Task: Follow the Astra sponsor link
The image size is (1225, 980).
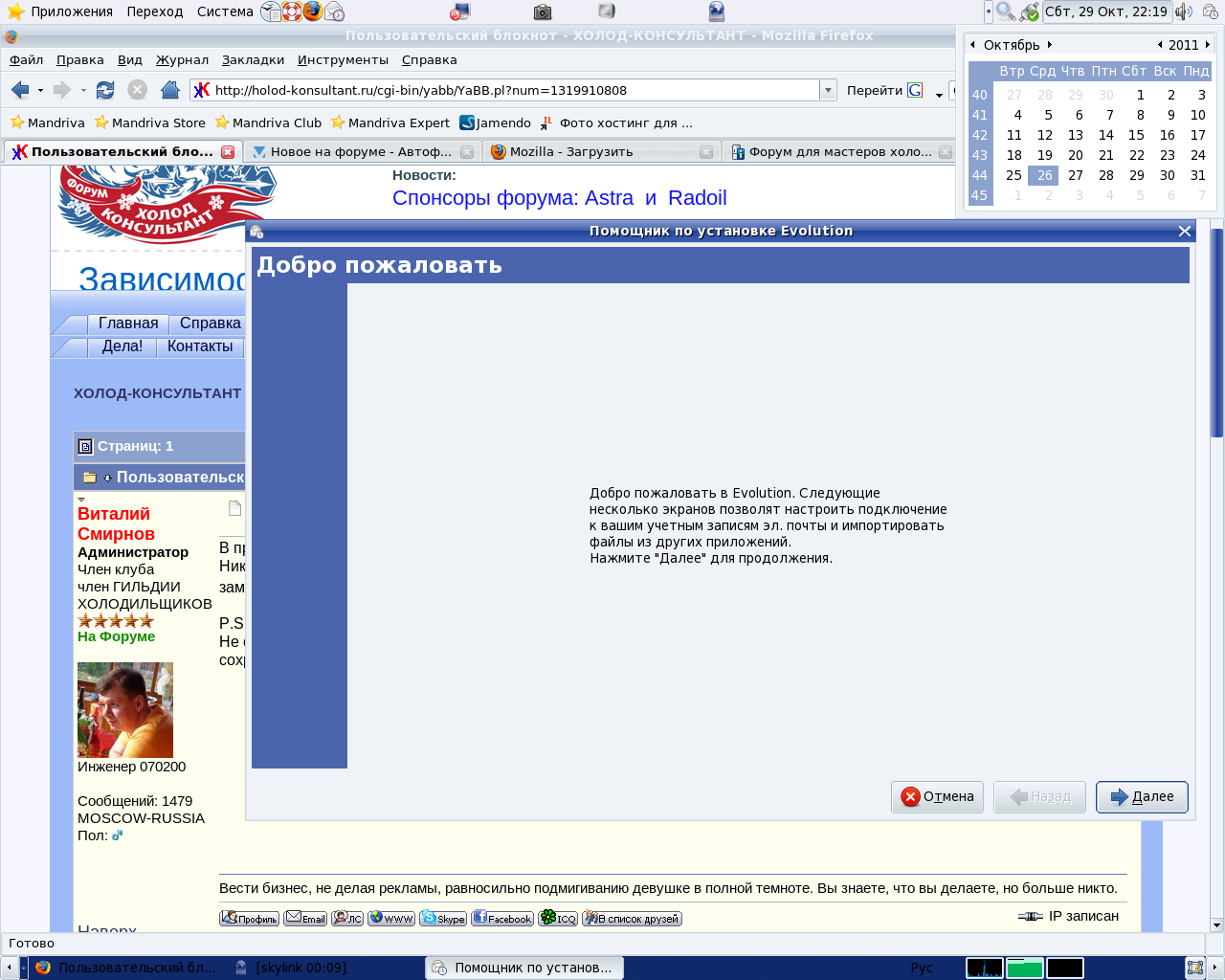Action: click(609, 198)
